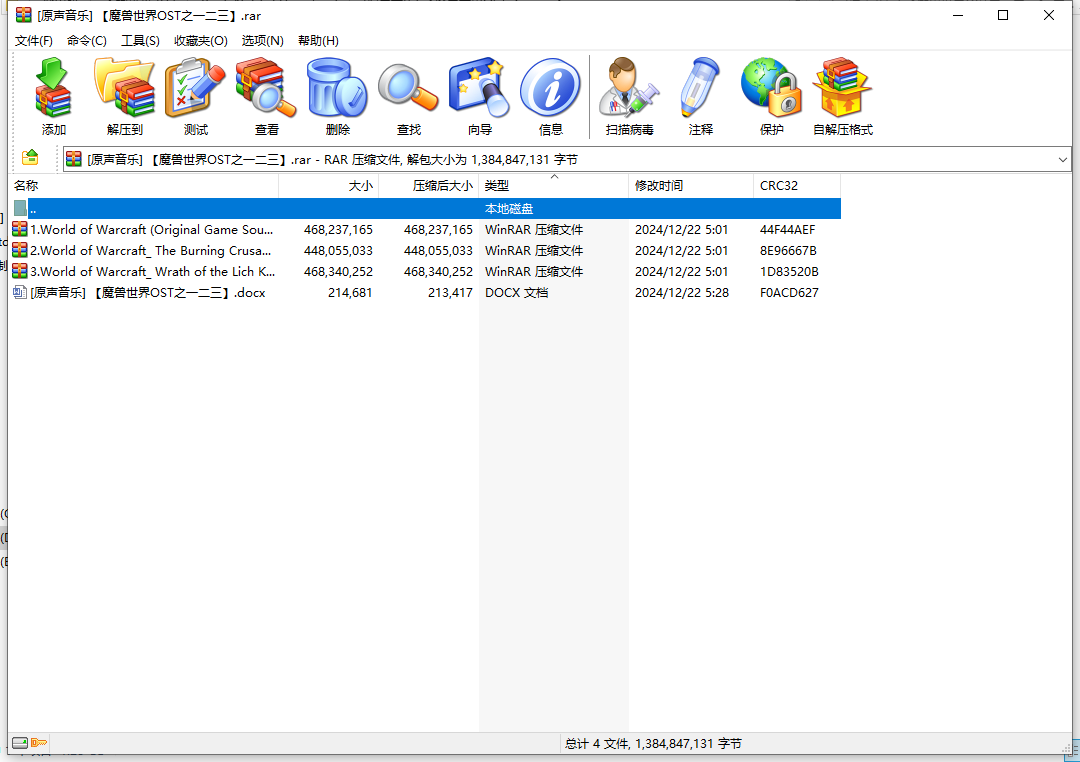Click the size value 448,055,033 in Size column

pos(338,250)
